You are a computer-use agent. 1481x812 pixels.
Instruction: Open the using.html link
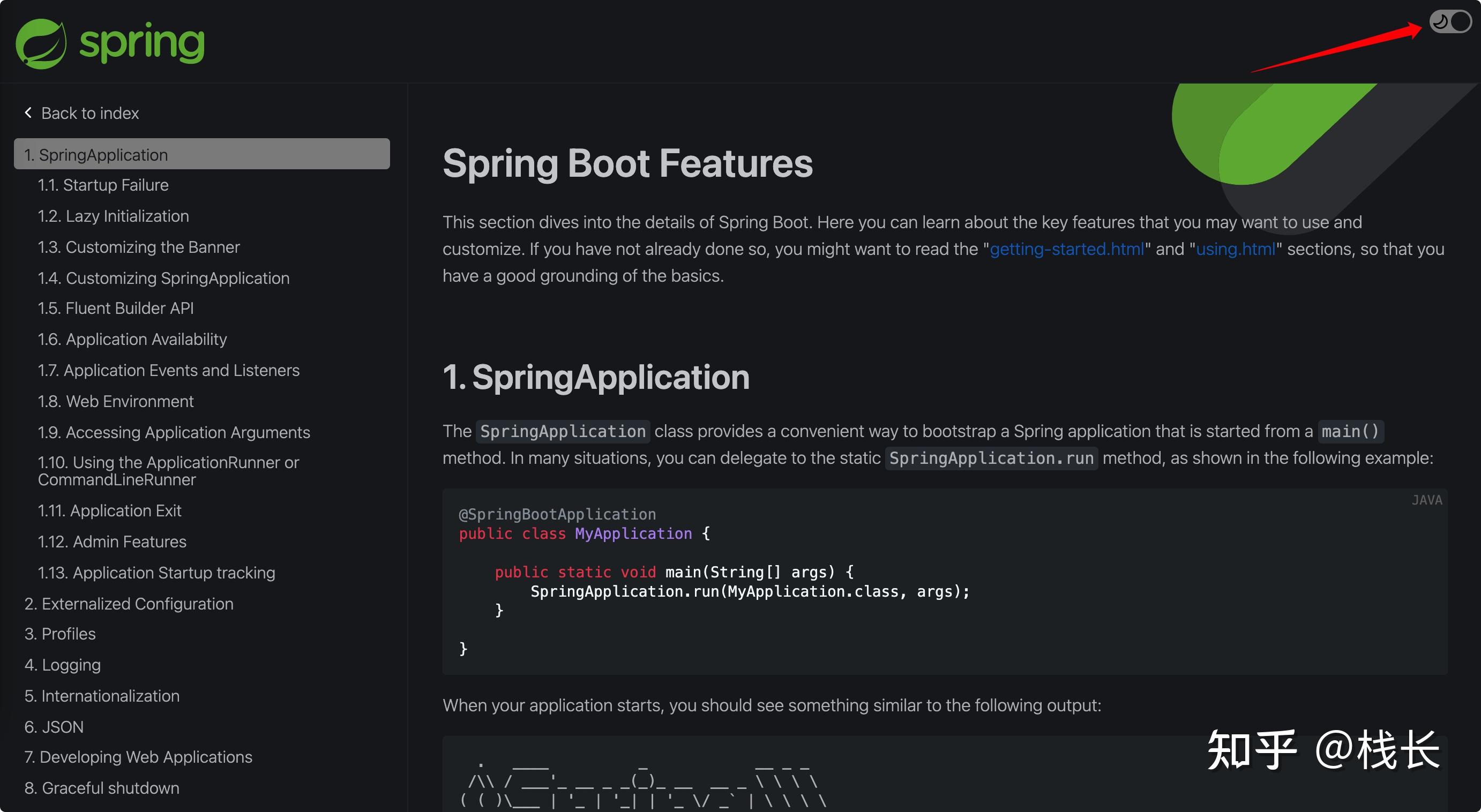pos(1236,249)
